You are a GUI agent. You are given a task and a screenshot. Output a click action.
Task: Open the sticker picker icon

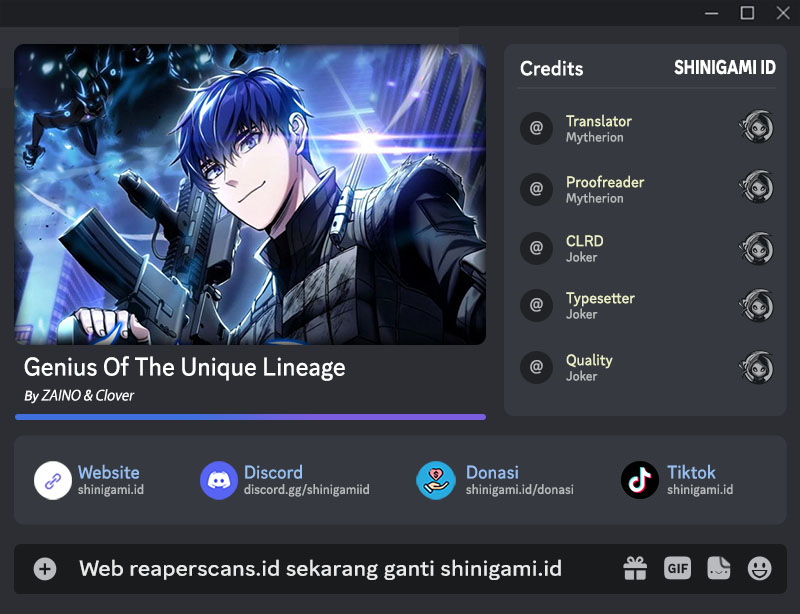tap(718, 568)
